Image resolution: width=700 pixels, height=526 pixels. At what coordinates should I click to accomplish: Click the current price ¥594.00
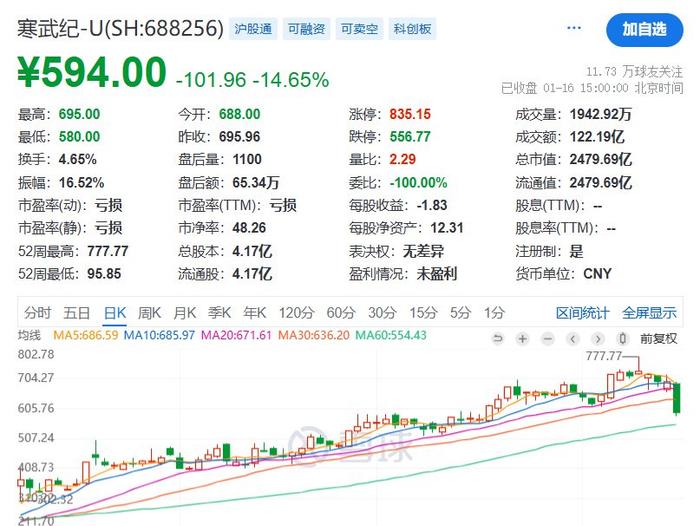pyautogui.click(x=92, y=71)
